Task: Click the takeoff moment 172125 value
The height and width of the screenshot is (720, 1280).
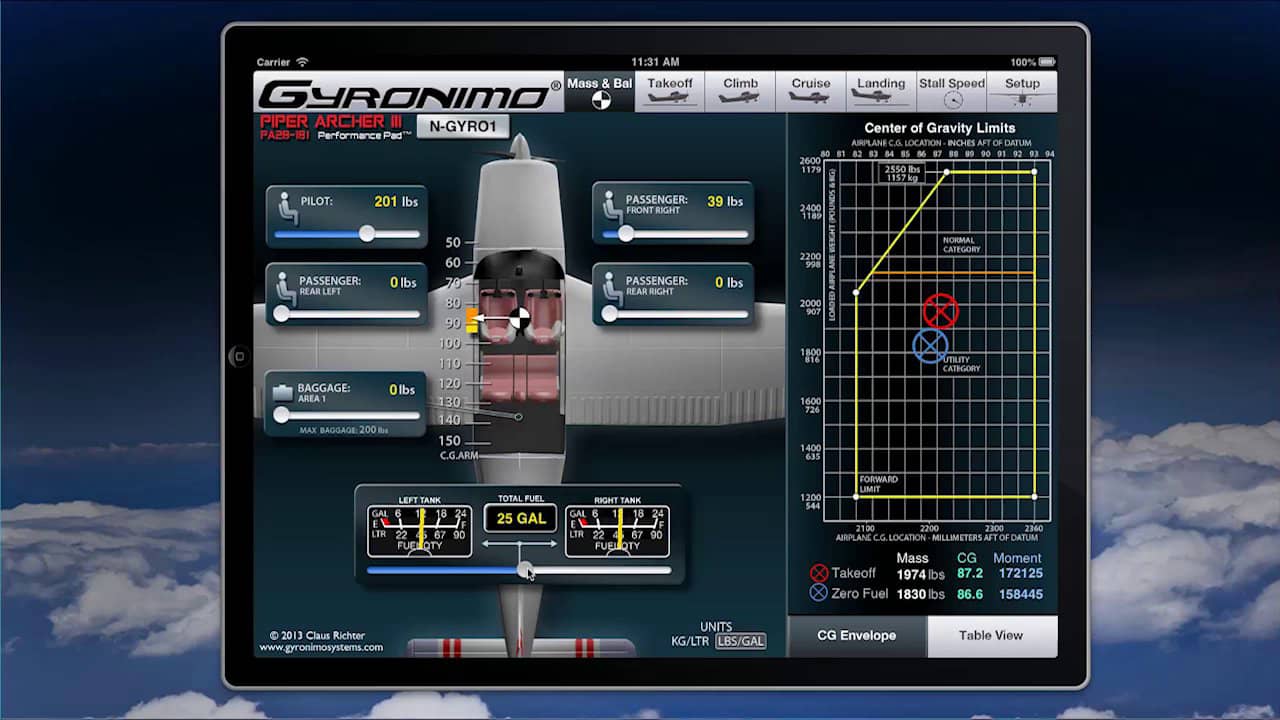Action: (x=1019, y=574)
